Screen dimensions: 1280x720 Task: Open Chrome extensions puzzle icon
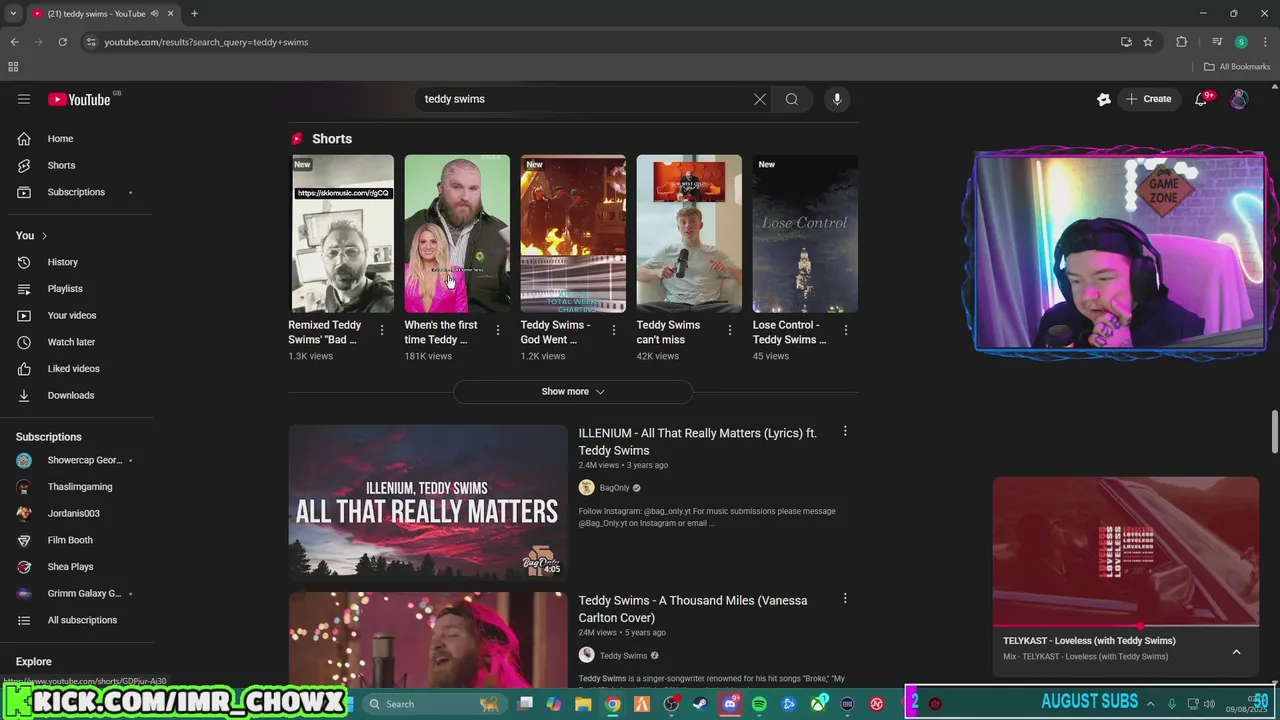click(1182, 42)
